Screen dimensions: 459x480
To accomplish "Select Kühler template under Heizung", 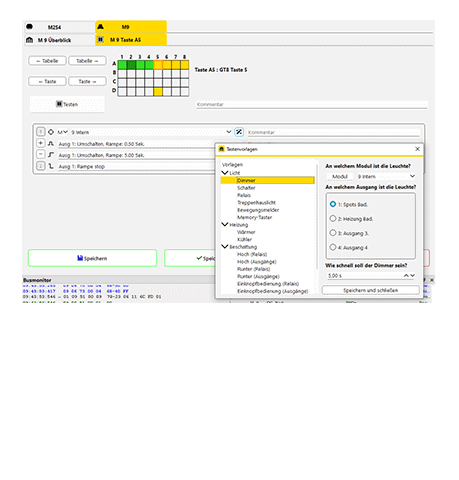I will (244, 239).
